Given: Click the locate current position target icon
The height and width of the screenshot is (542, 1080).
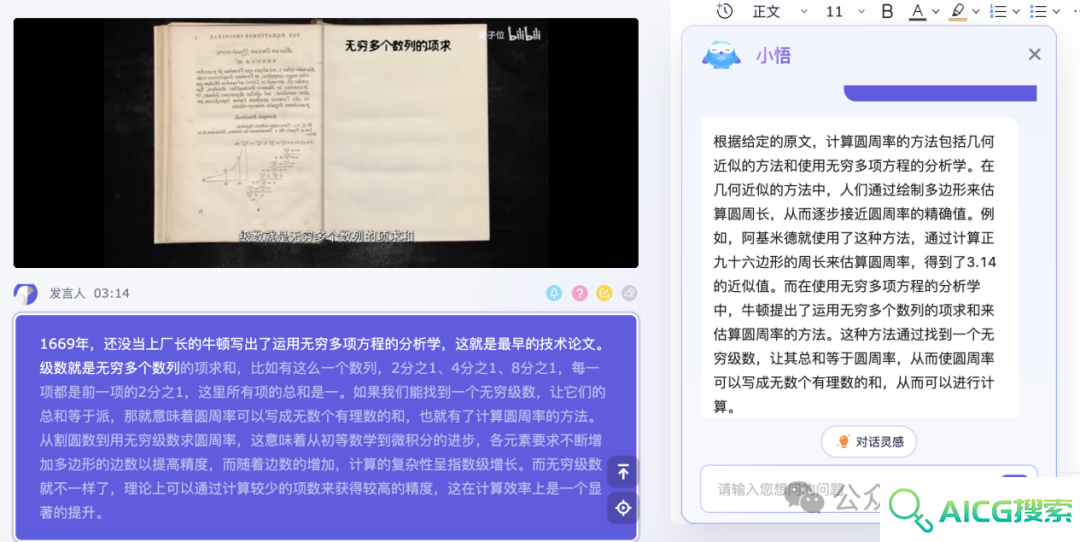Looking at the screenshot, I should click(x=623, y=508).
